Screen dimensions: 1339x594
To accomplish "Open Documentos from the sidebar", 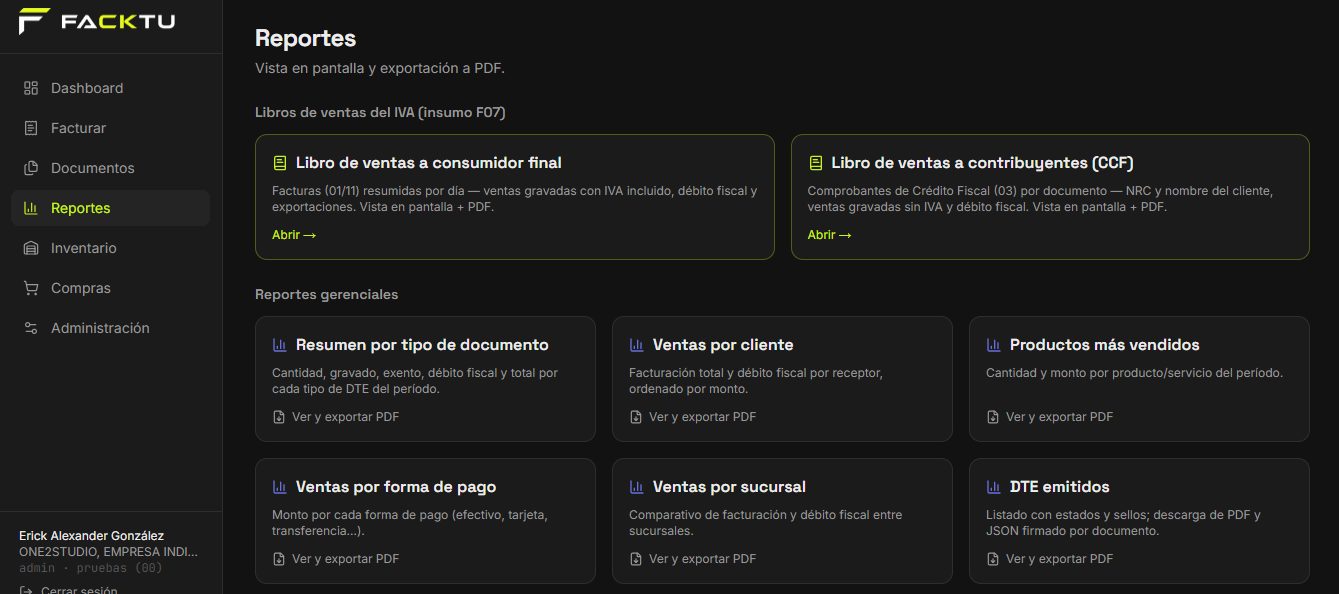I will coord(110,168).
